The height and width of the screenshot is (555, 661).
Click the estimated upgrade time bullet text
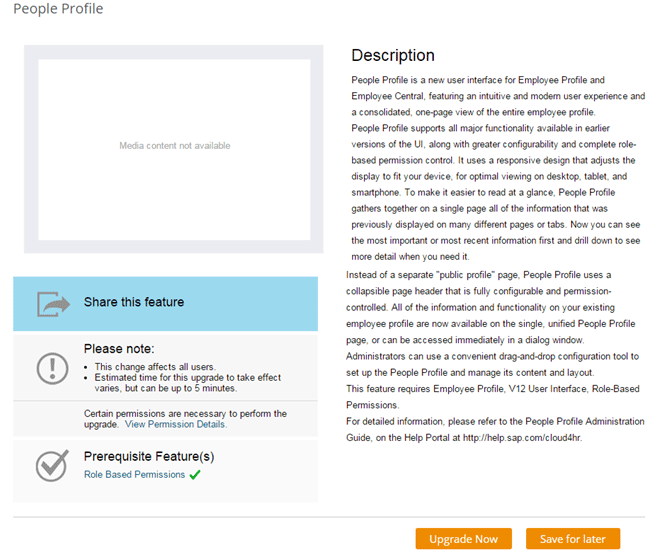tap(188, 383)
